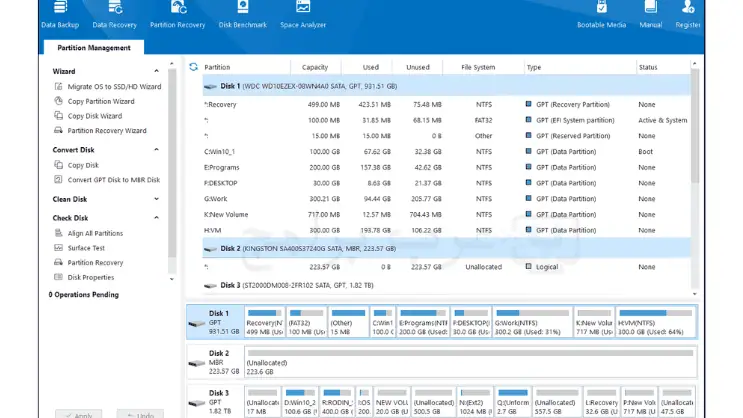Select the Disk 3 GPT label in disk map

(x=216, y=402)
